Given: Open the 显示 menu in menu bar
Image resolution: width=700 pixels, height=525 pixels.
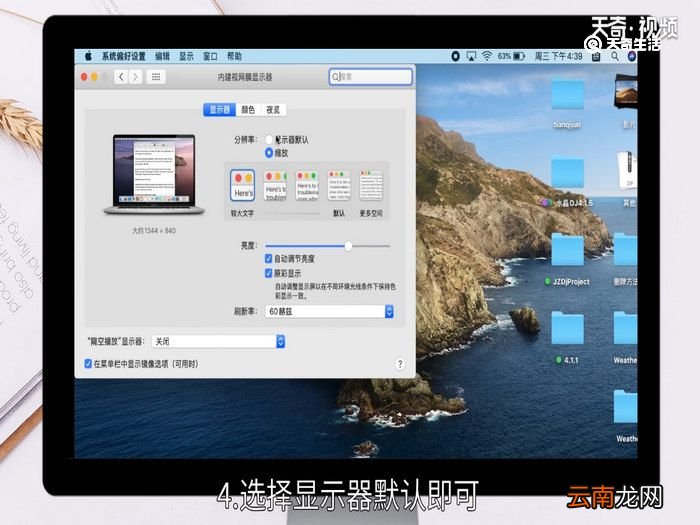Looking at the screenshot, I should (186, 56).
